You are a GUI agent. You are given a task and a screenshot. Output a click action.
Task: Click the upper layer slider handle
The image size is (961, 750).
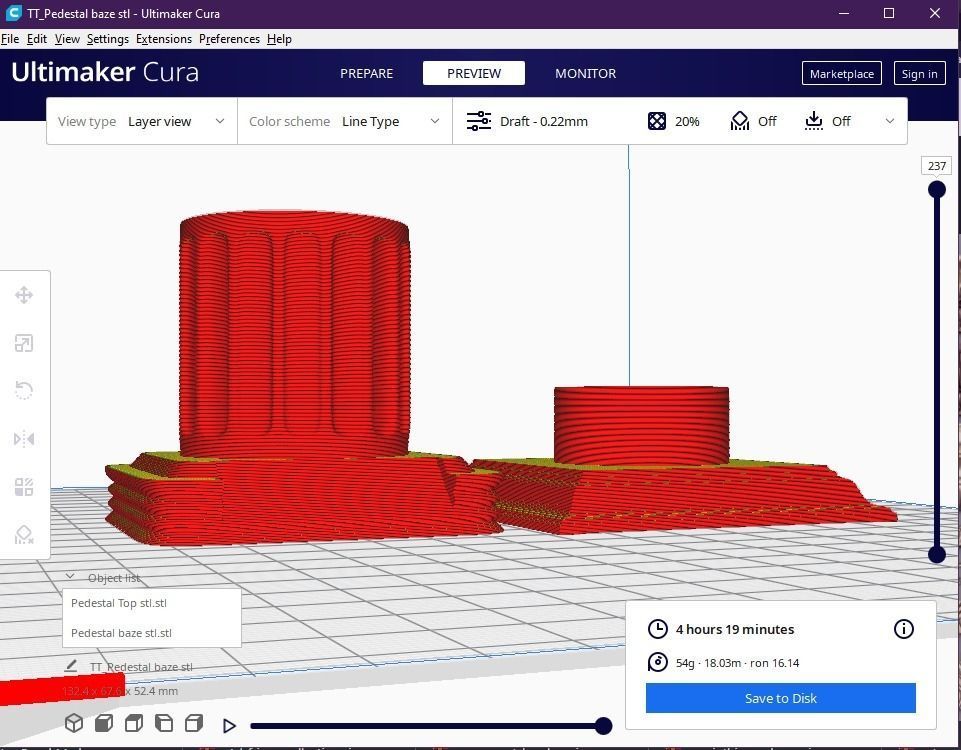(x=936, y=189)
